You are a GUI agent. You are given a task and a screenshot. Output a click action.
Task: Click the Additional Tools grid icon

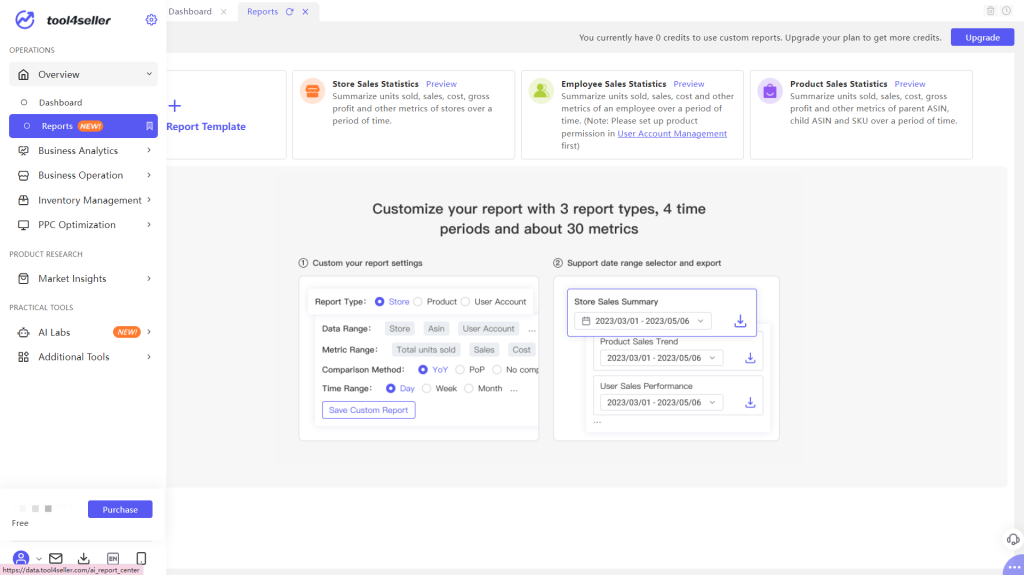(x=24, y=357)
